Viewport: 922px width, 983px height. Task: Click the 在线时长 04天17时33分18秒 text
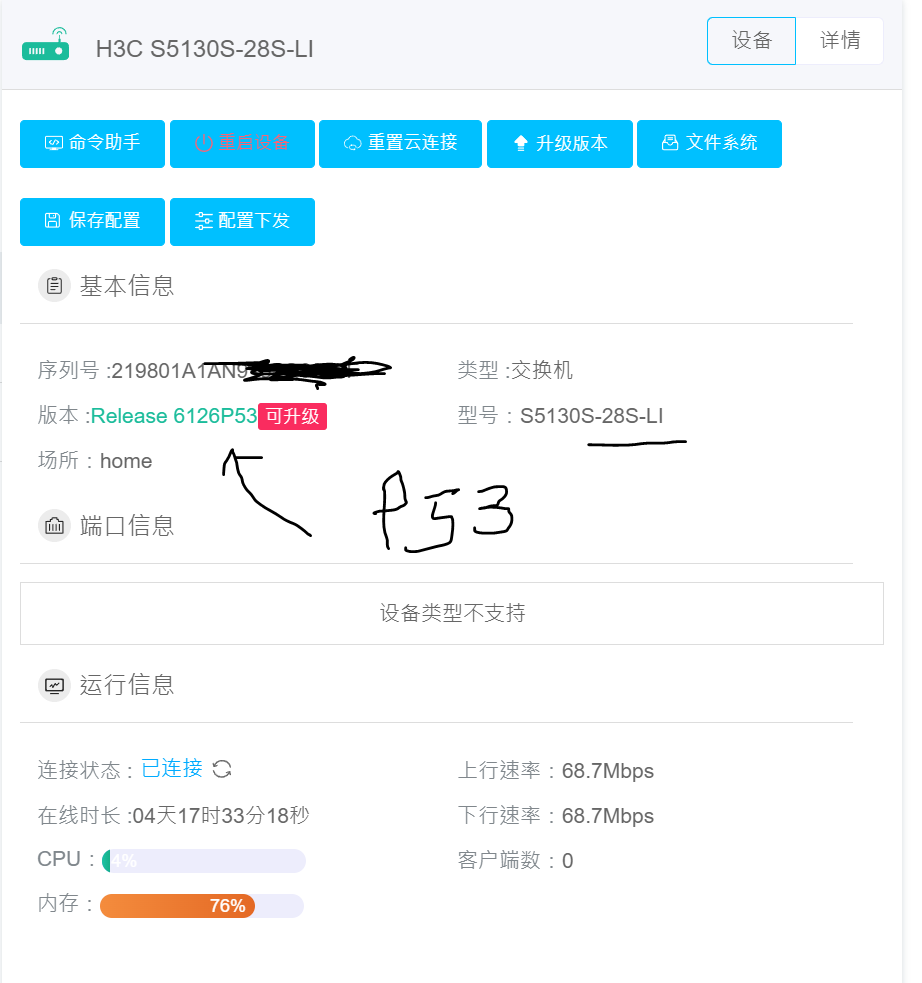tap(174, 816)
